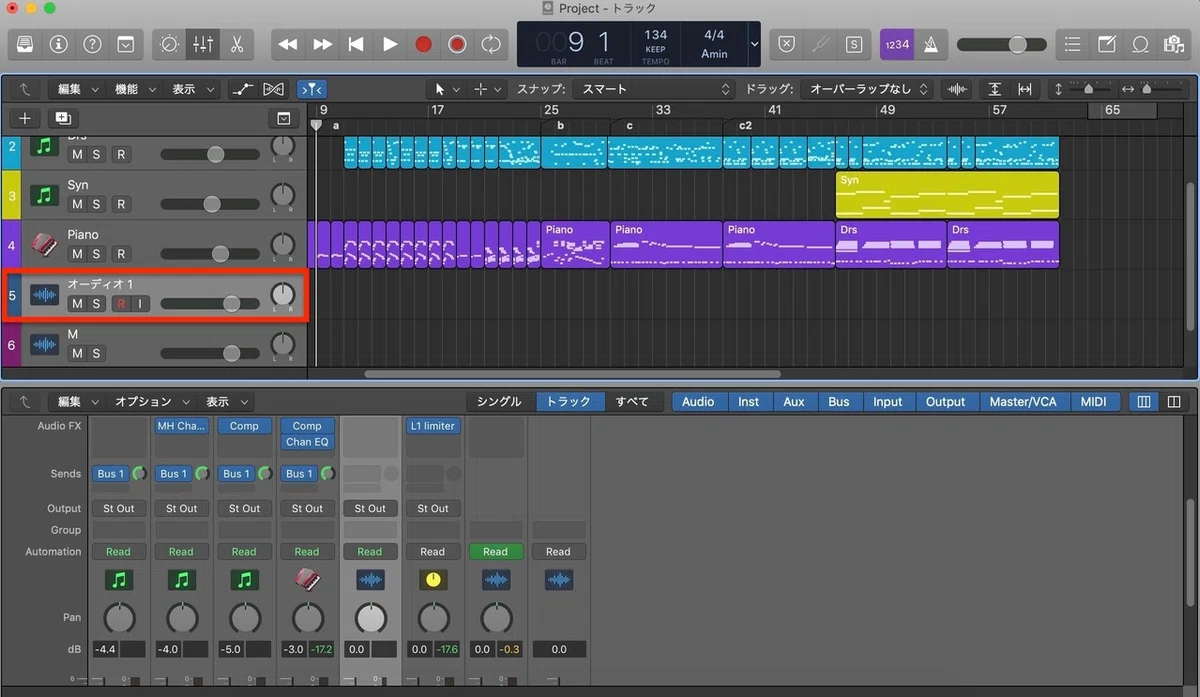Open the List Editors icon

1073,44
